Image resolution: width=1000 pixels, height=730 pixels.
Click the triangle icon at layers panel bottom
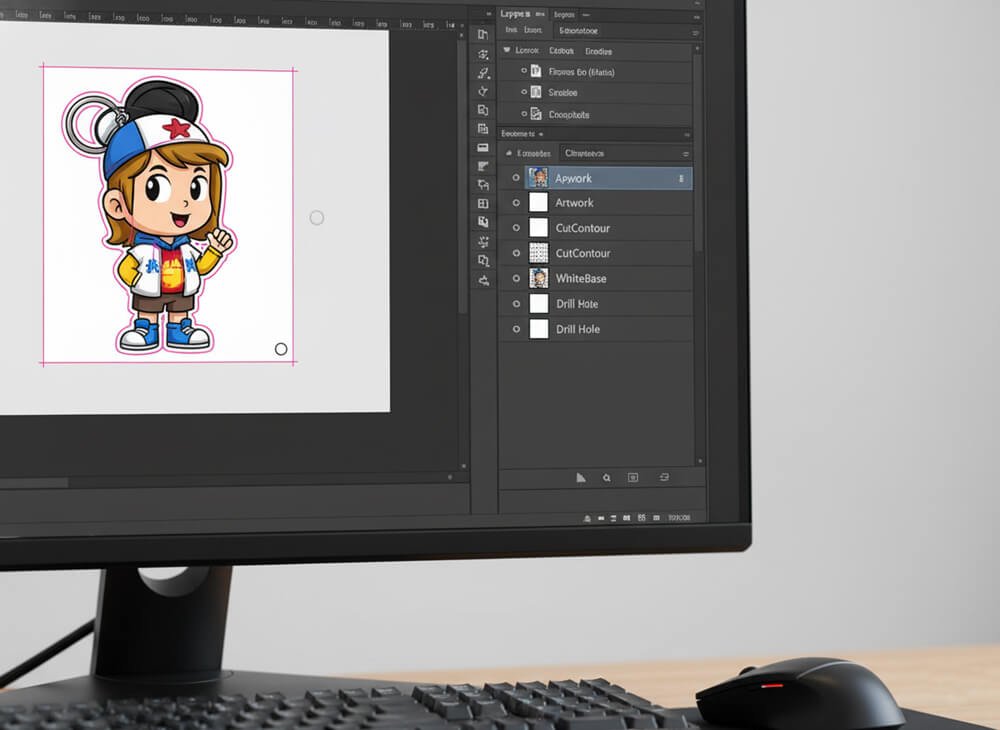point(581,478)
